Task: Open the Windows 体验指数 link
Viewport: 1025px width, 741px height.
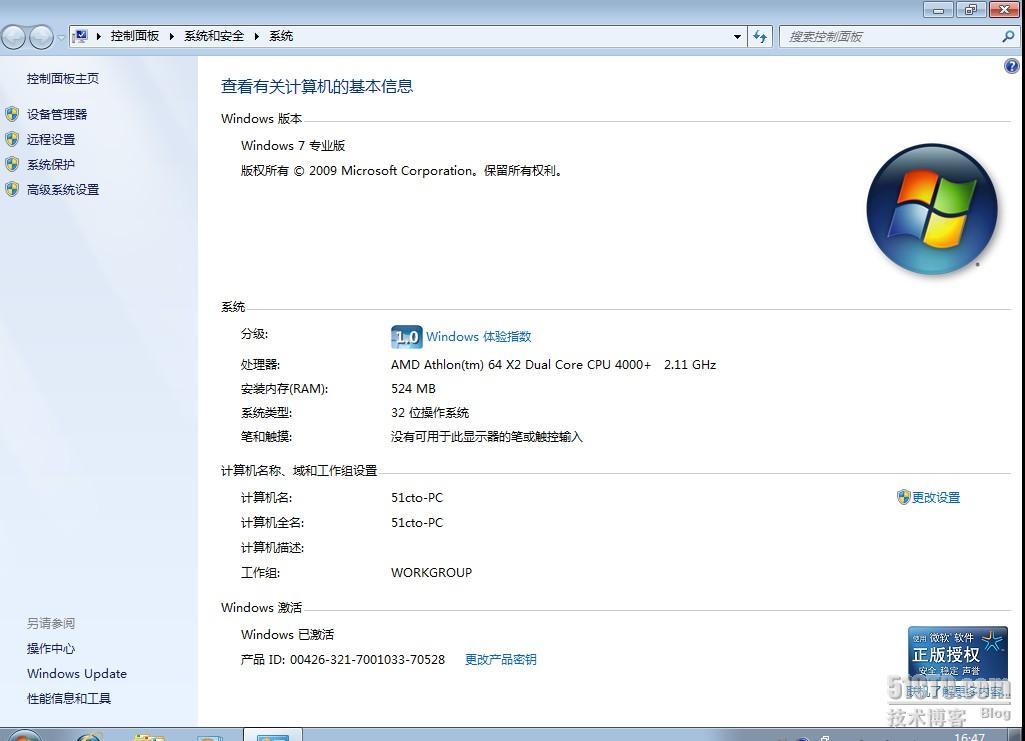Action: pos(479,337)
